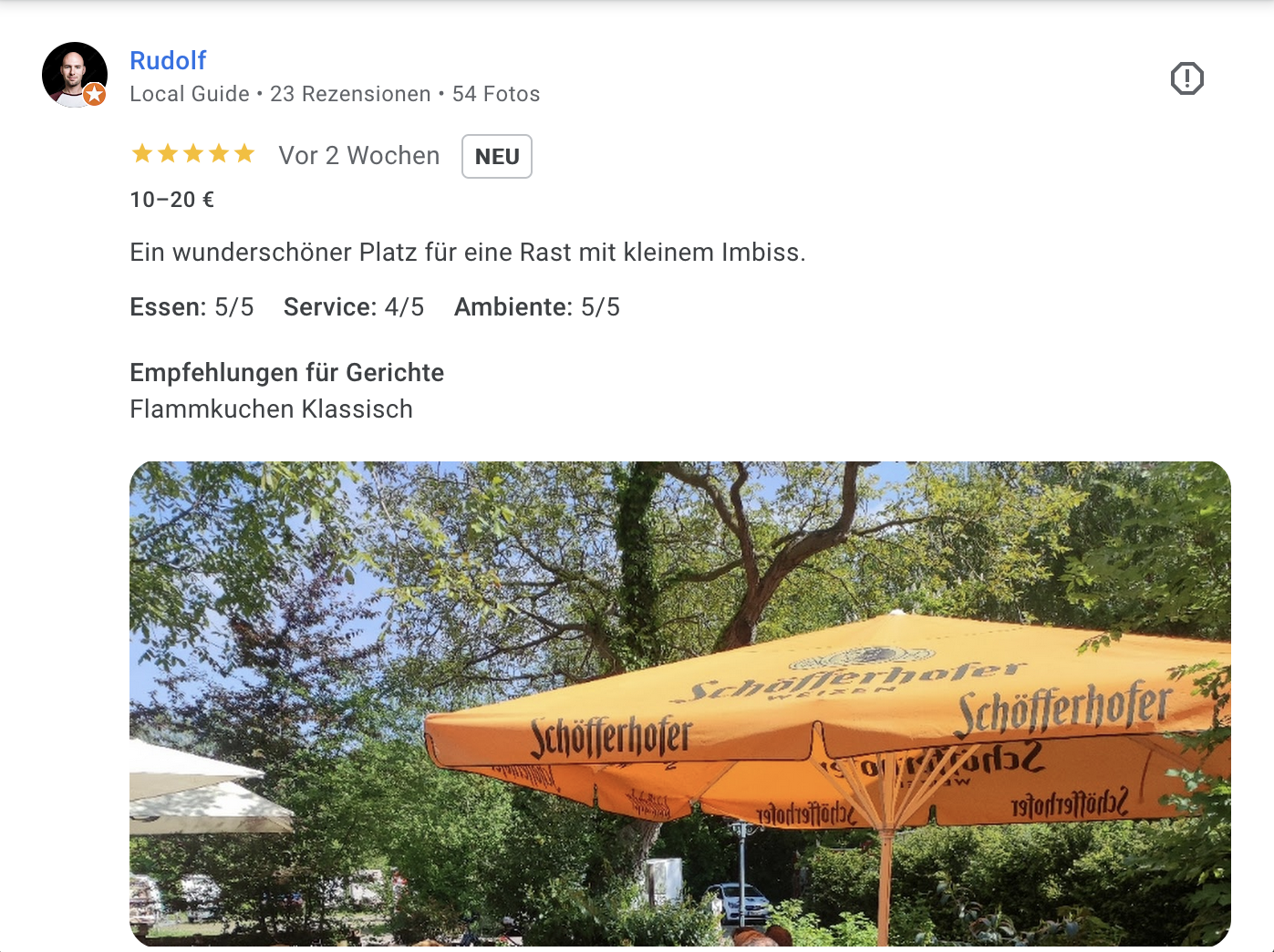The height and width of the screenshot is (952, 1274).
Task: Click the review text about a wunderschöner Platz
Action: click(468, 253)
